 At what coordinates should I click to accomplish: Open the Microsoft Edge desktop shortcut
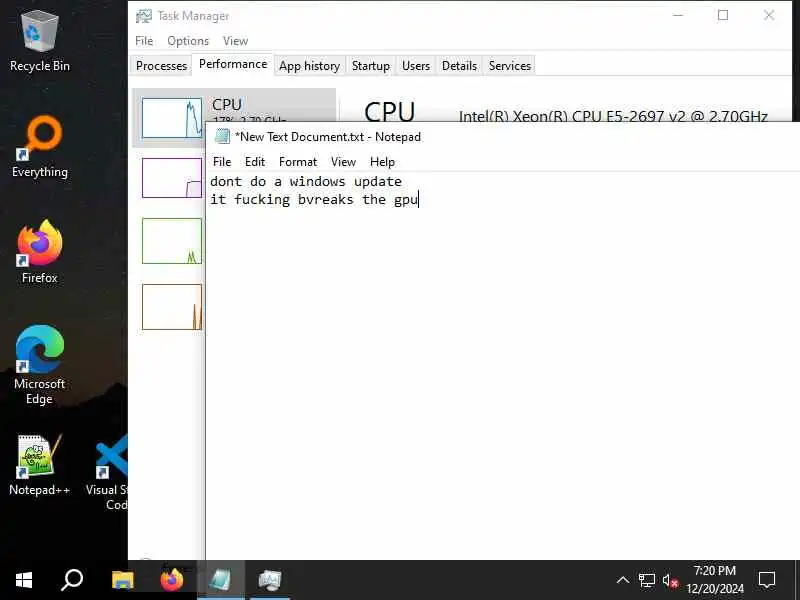pos(39,365)
